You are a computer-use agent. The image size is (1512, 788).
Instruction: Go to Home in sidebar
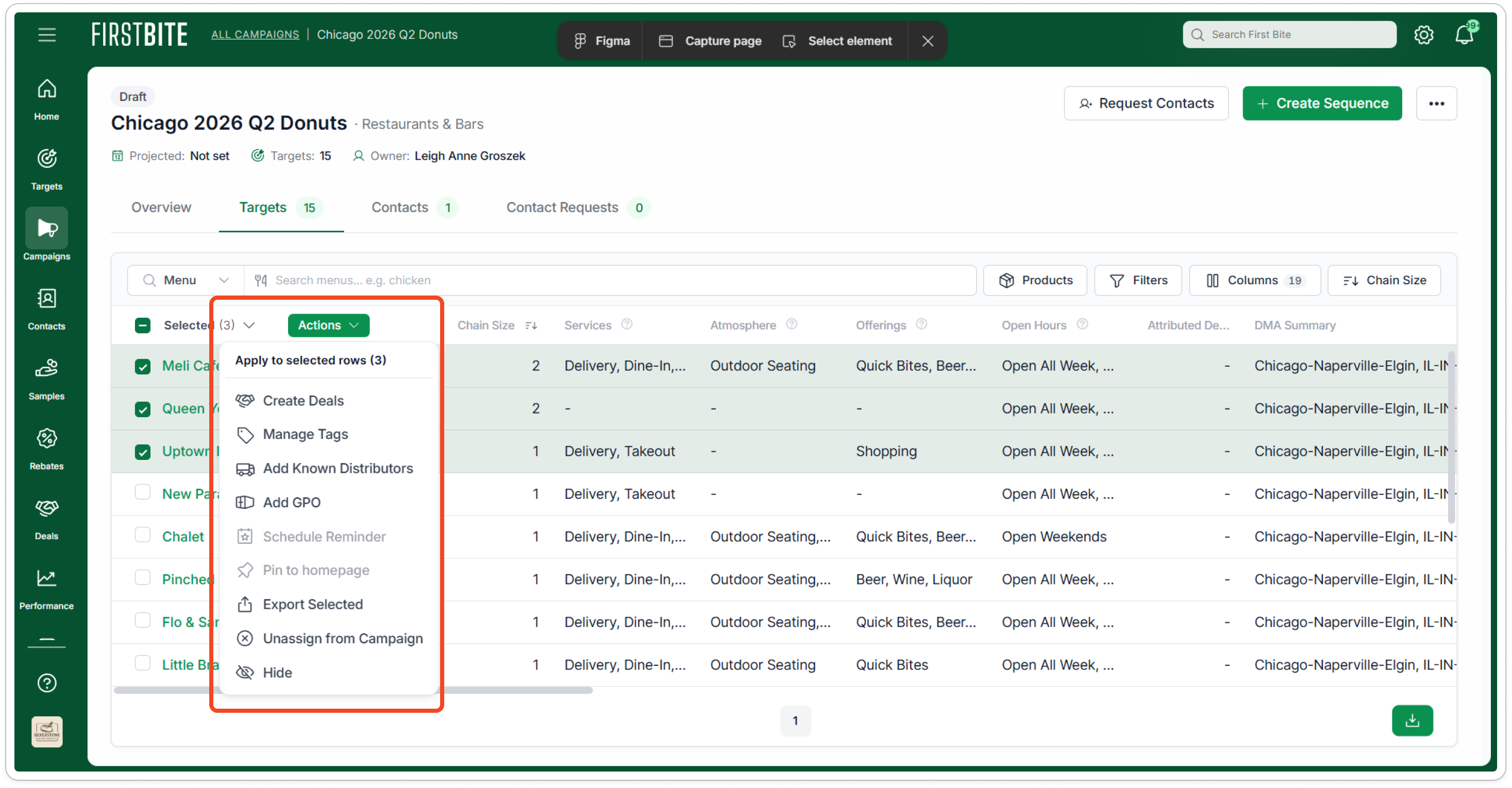pyautogui.click(x=46, y=100)
